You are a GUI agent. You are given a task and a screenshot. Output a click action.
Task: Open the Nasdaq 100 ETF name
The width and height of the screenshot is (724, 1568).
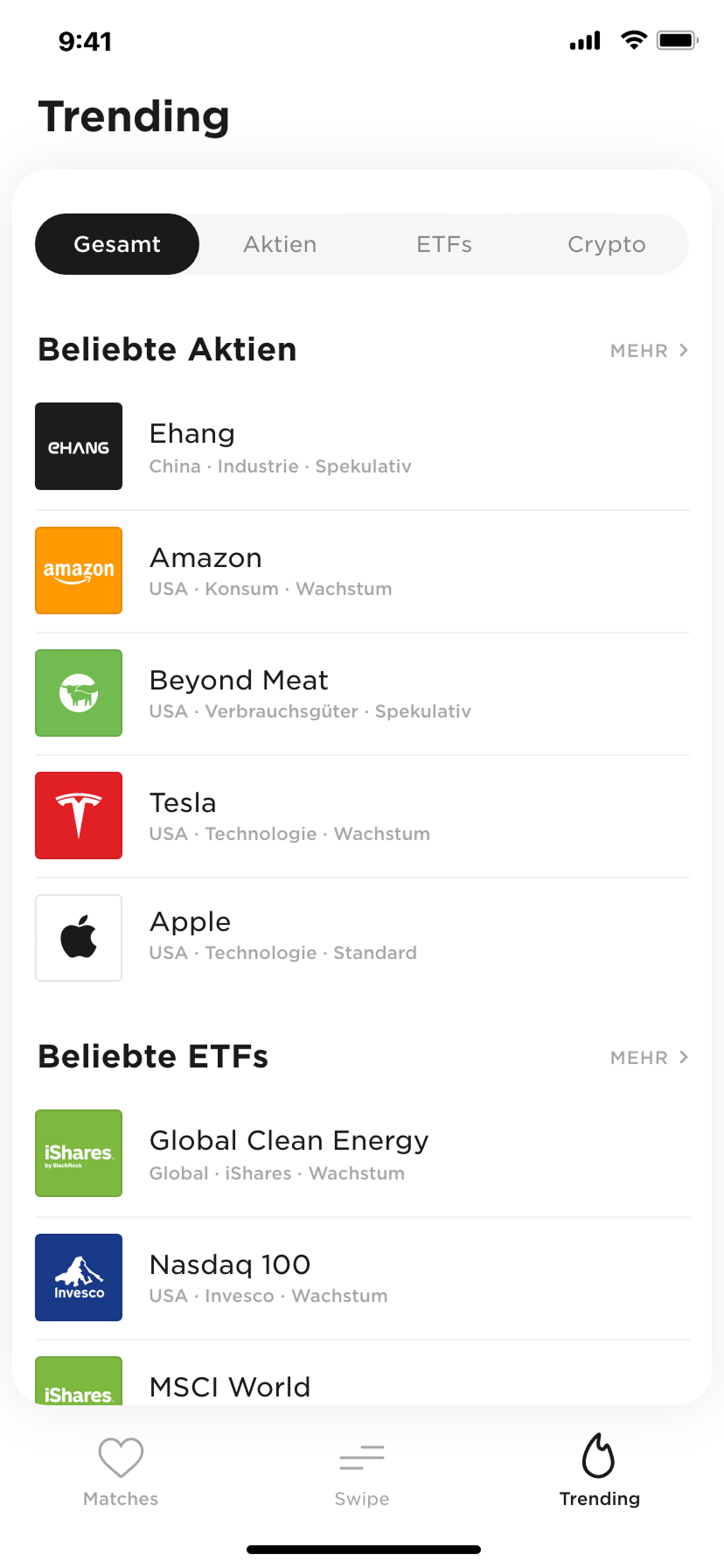(x=230, y=1265)
